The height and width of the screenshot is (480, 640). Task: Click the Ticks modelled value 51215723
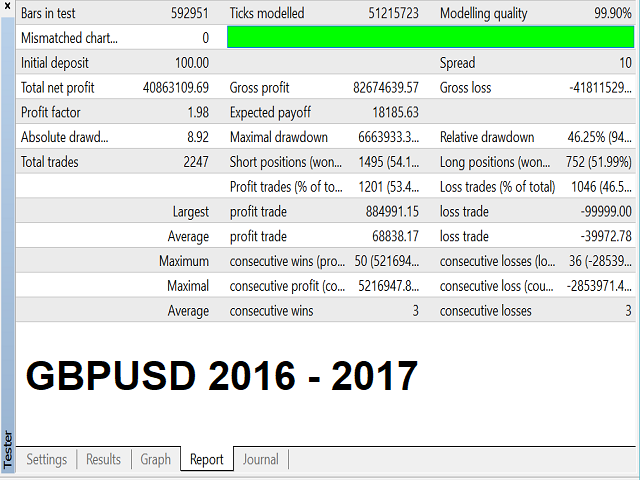click(x=393, y=13)
